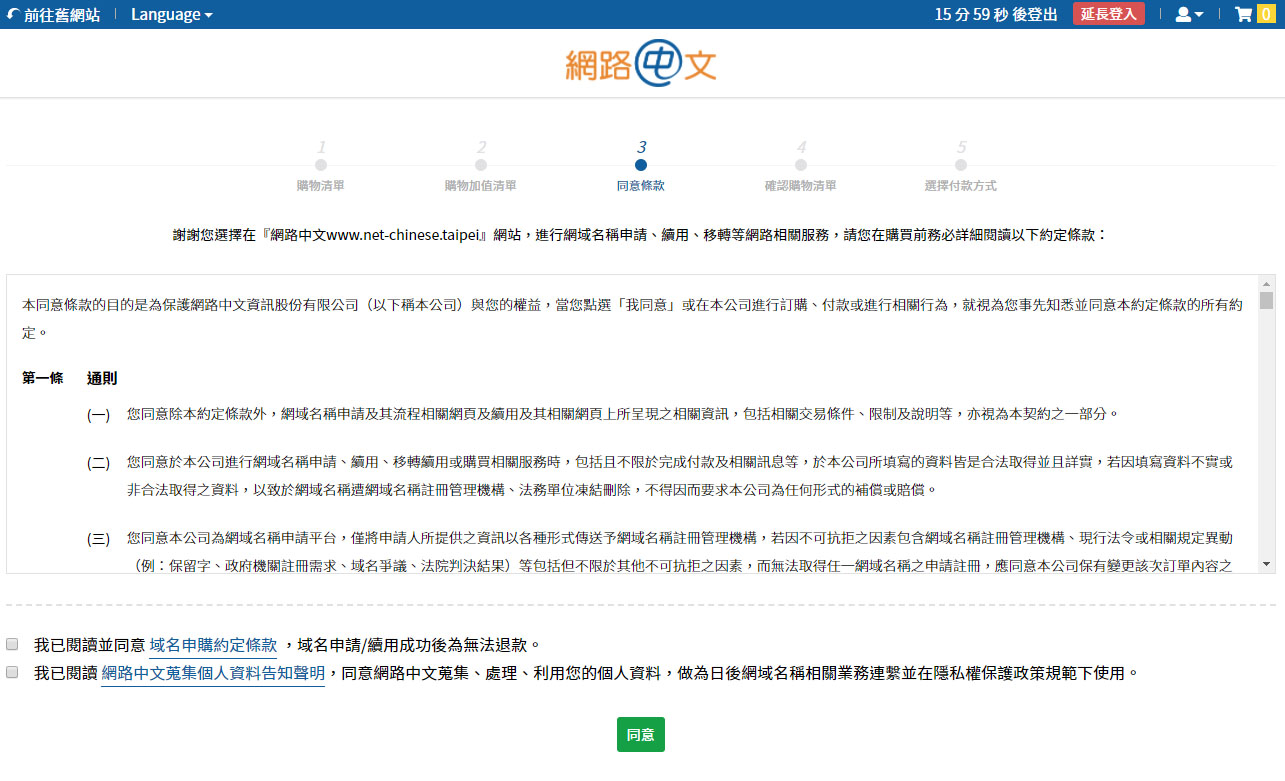
Task: Click the terms scrollbar down arrow
Action: pos(1266,564)
